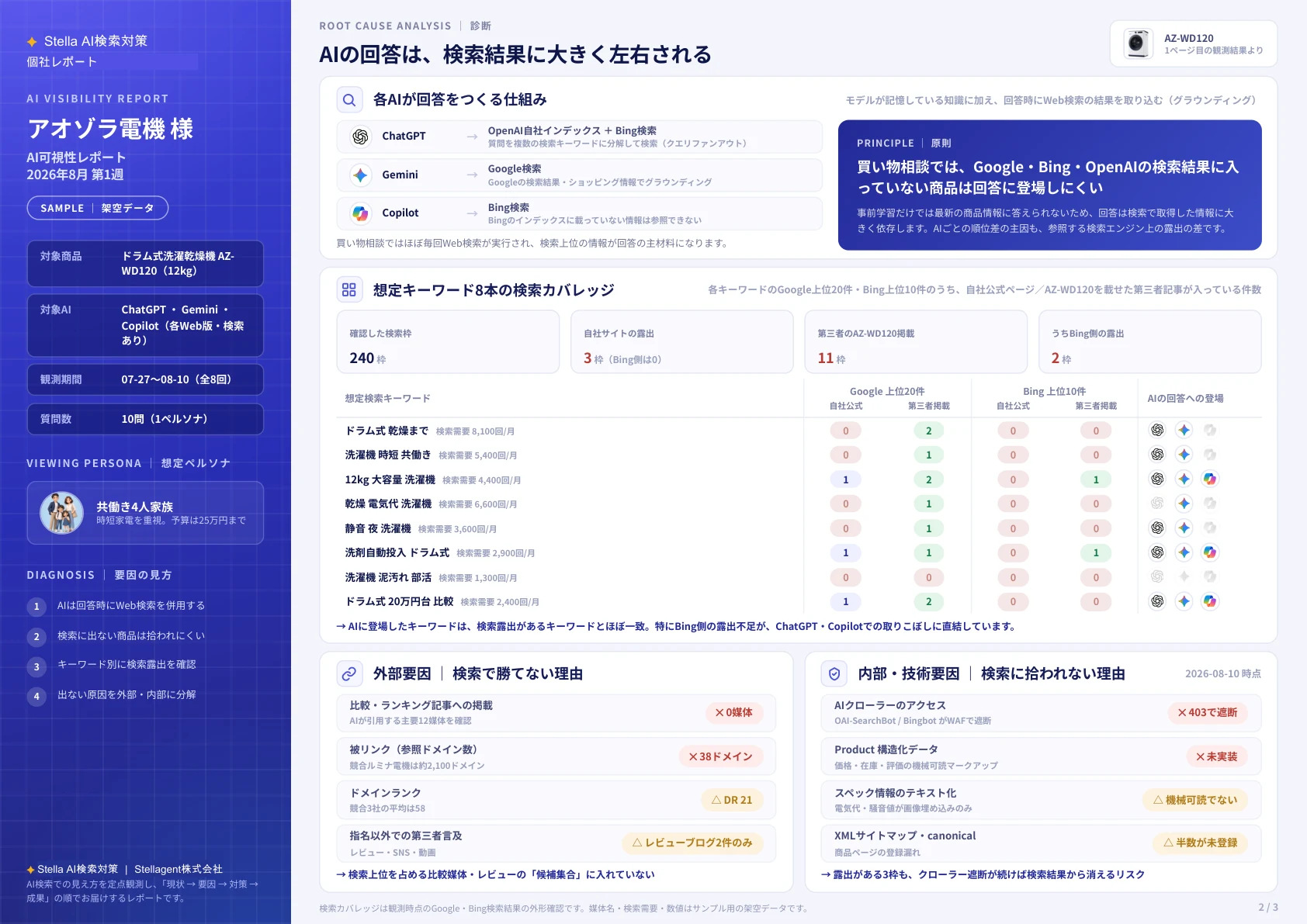This screenshot has width=1307, height=924.
Task: Click the PRINCIPLE 原則 callout box
Action: (x=1049, y=185)
